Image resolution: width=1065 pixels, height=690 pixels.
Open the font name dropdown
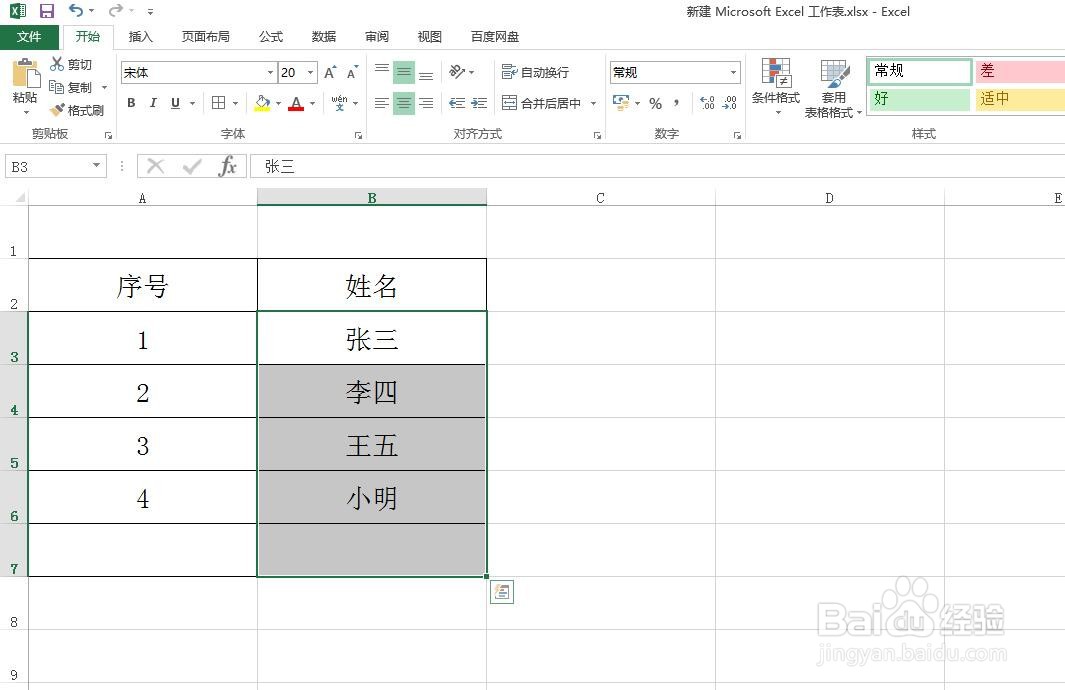[268, 72]
